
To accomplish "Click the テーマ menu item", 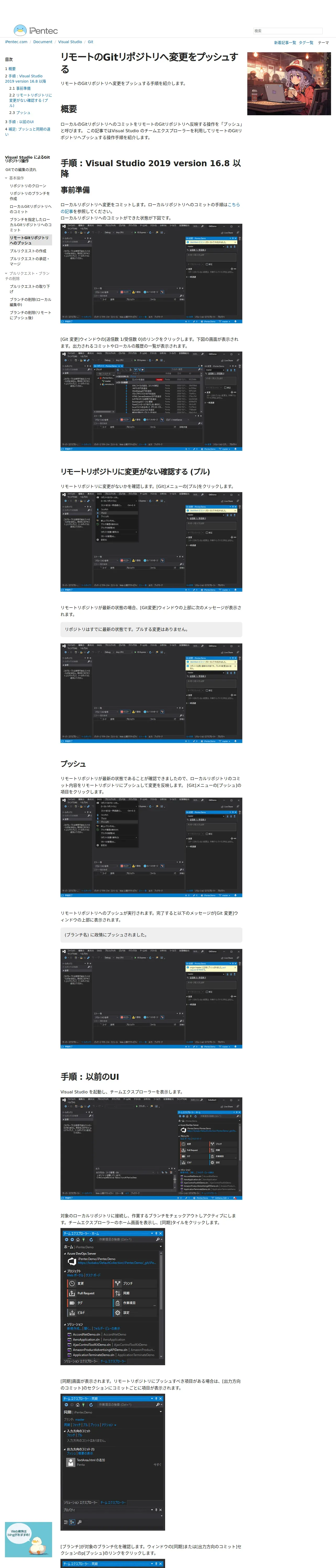I will tap(323, 43).
